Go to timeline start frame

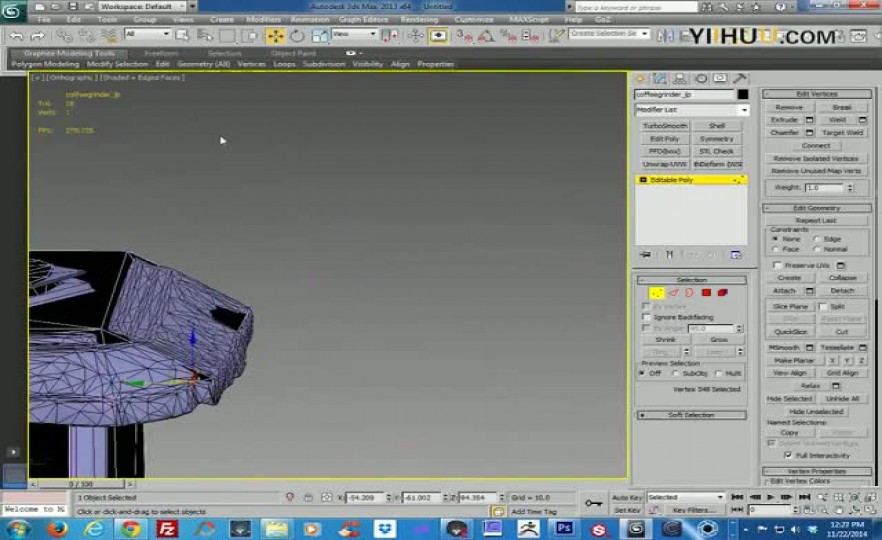click(x=737, y=497)
